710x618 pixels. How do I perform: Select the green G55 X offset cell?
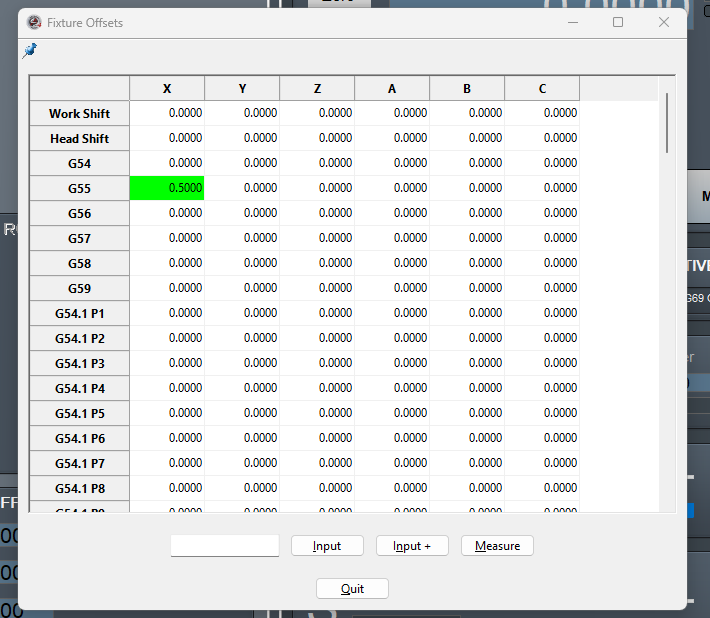point(167,188)
